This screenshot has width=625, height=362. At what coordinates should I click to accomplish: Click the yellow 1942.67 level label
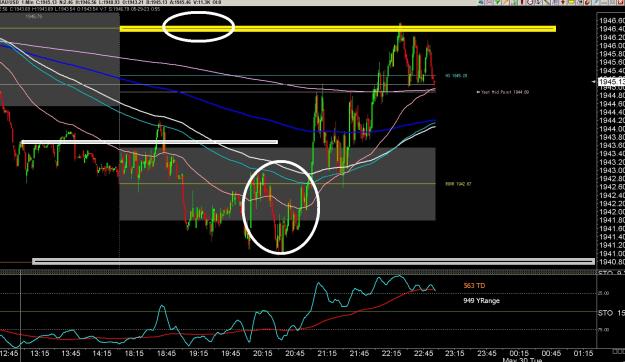click(458, 184)
